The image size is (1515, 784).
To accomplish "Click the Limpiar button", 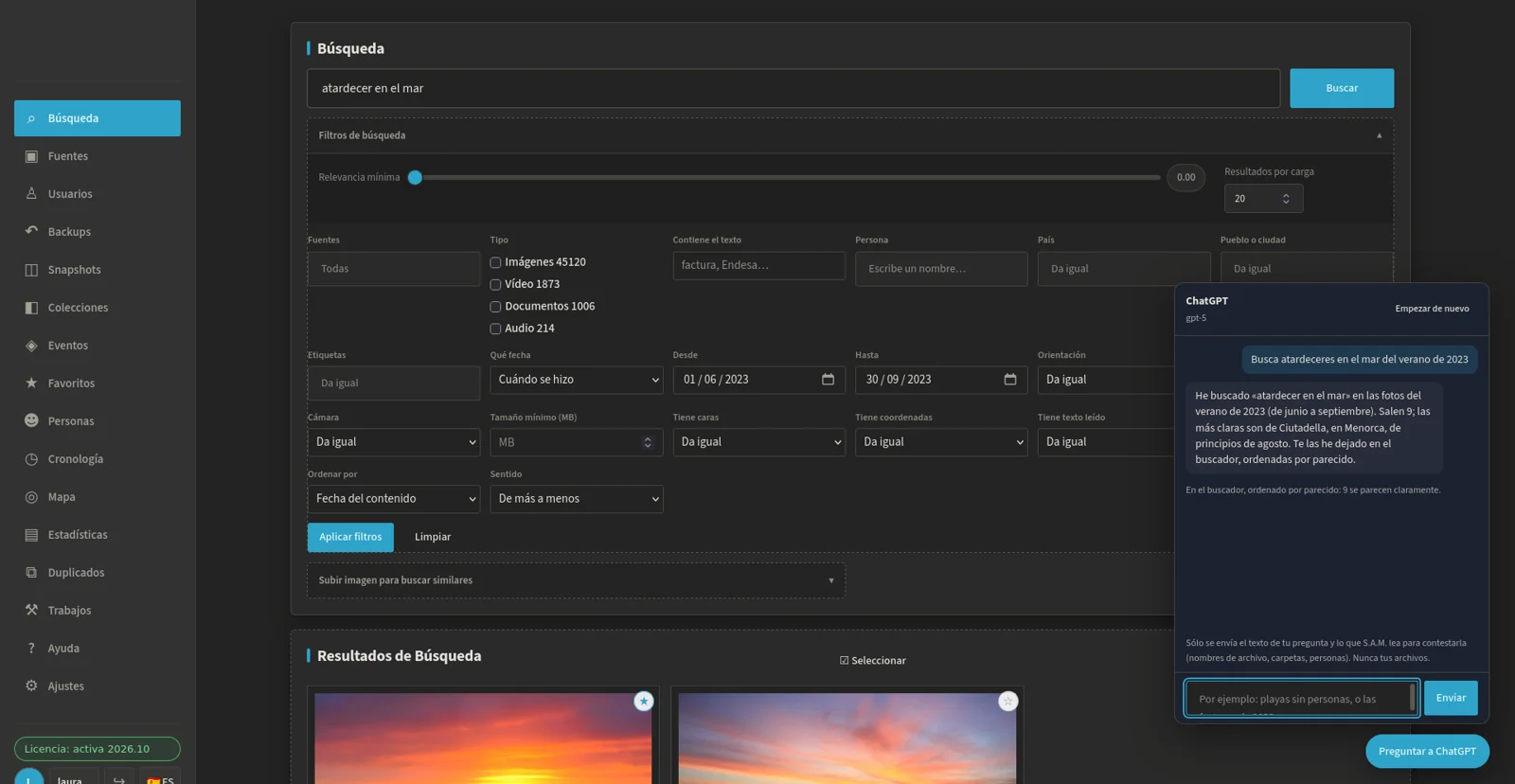I will (433, 537).
